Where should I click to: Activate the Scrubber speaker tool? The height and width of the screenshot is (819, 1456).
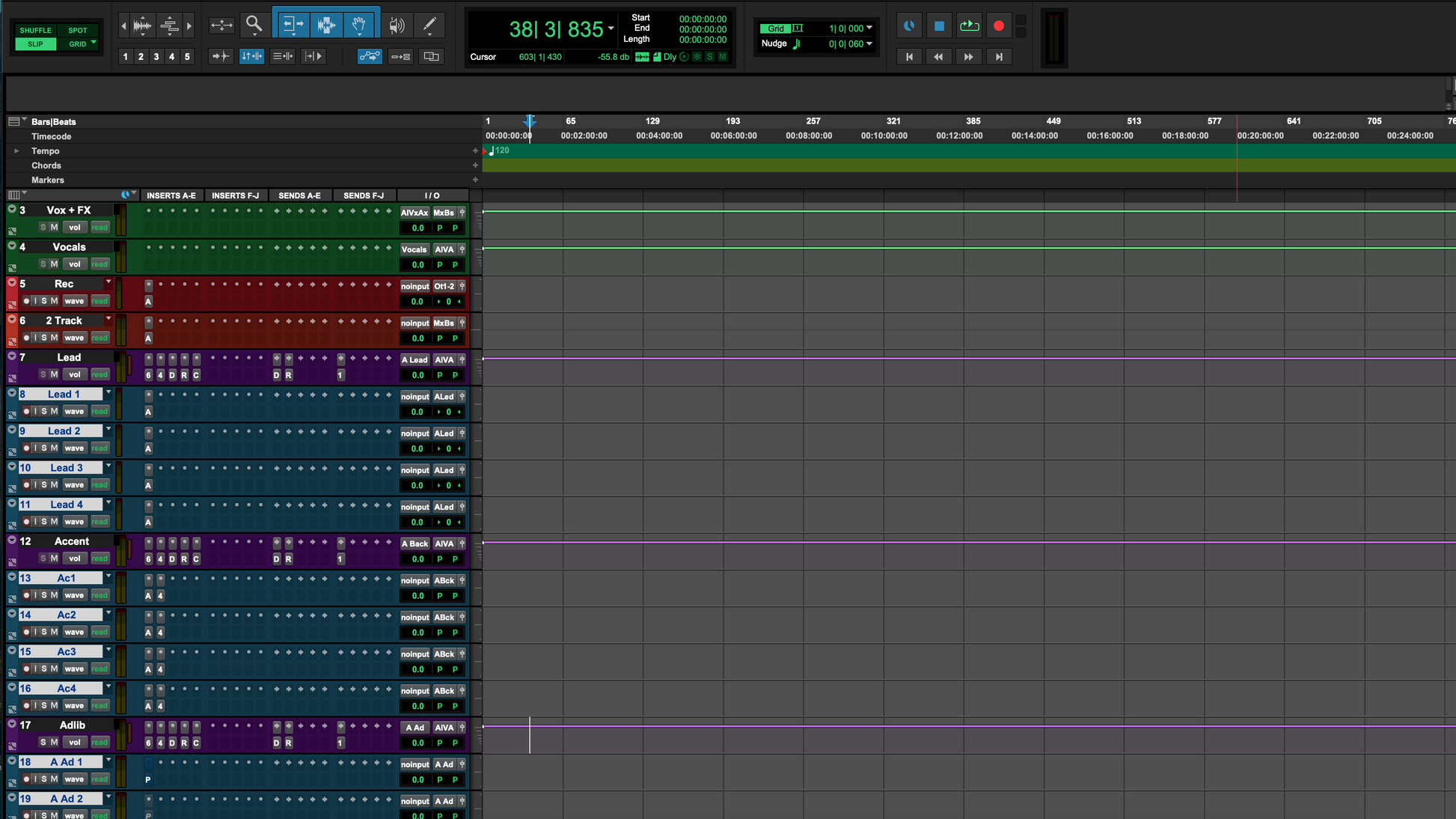click(397, 25)
